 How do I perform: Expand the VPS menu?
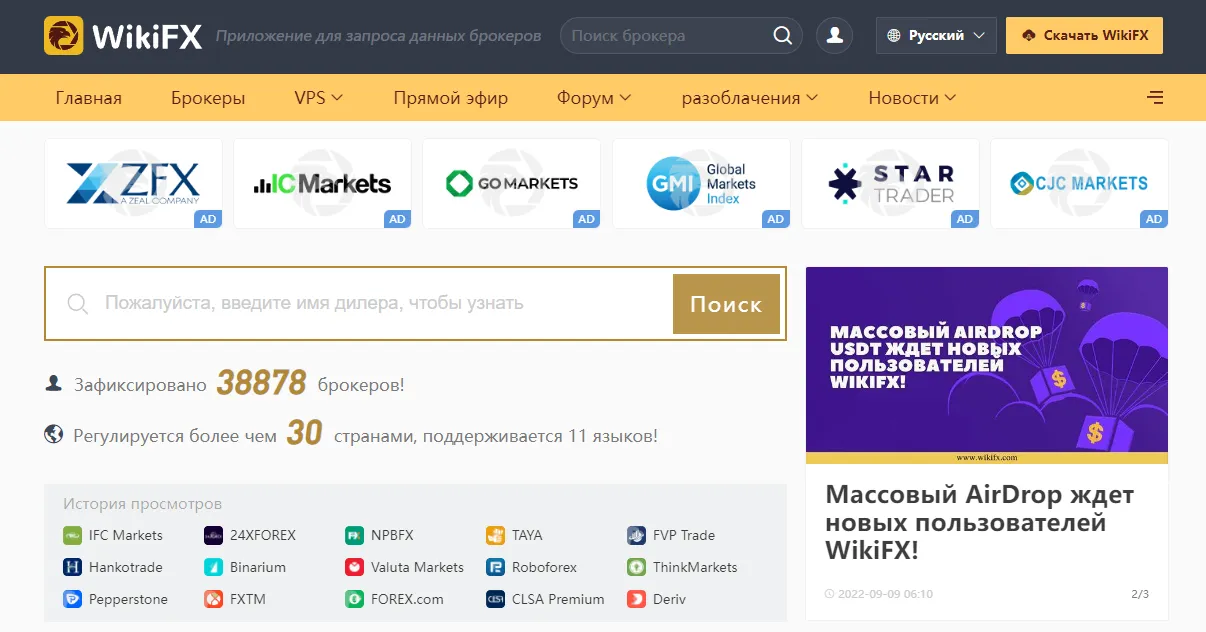point(319,98)
